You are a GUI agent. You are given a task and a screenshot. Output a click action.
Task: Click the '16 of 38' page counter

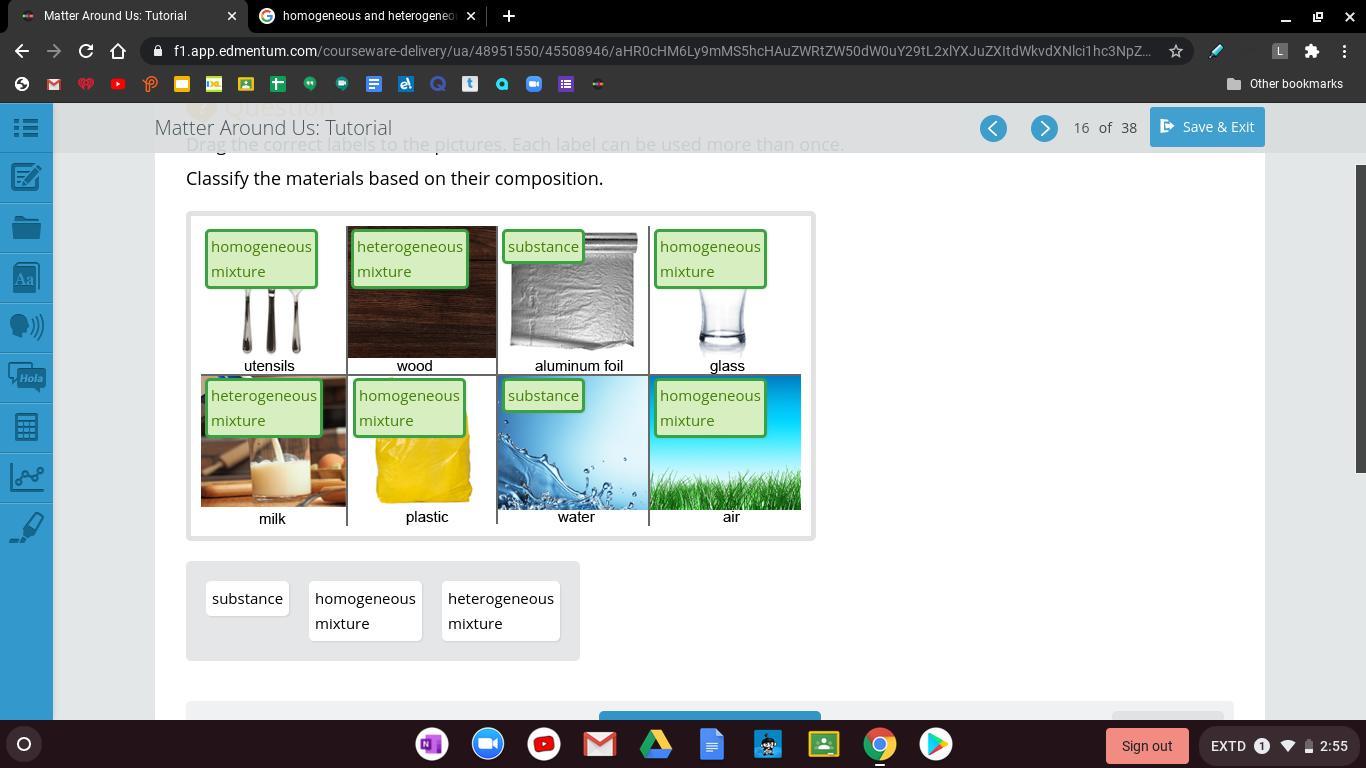pyautogui.click(x=1104, y=128)
